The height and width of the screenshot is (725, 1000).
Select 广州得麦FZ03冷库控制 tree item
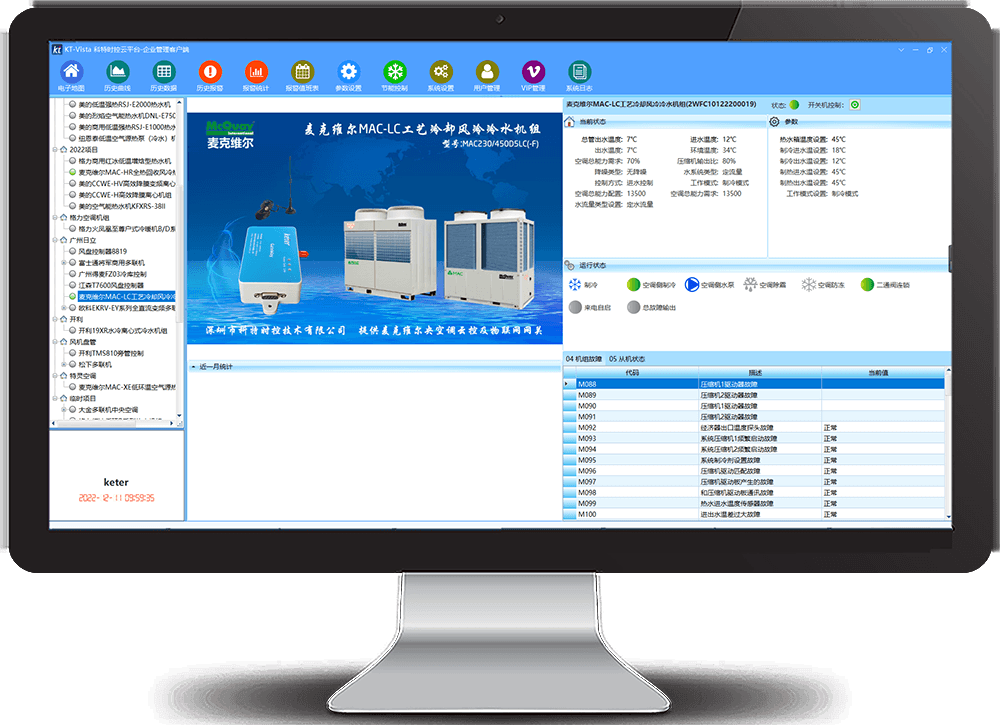(112, 274)
